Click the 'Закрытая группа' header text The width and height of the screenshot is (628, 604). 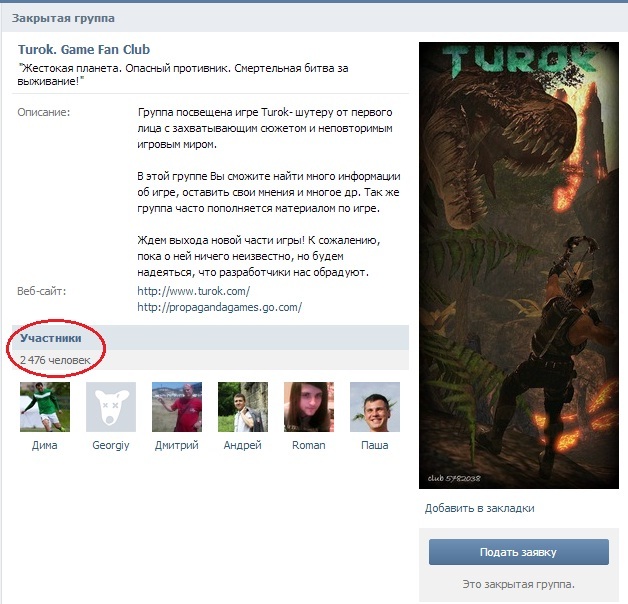click(63, 18)
